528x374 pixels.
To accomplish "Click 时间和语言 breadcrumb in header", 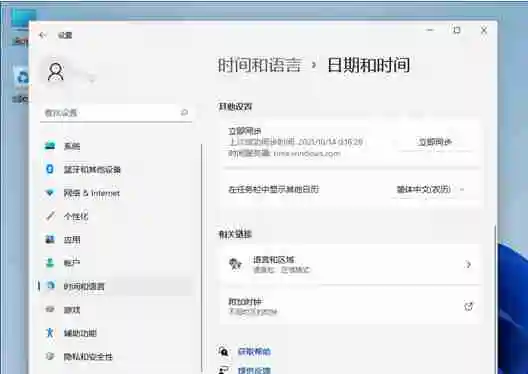I will (259, 65).
